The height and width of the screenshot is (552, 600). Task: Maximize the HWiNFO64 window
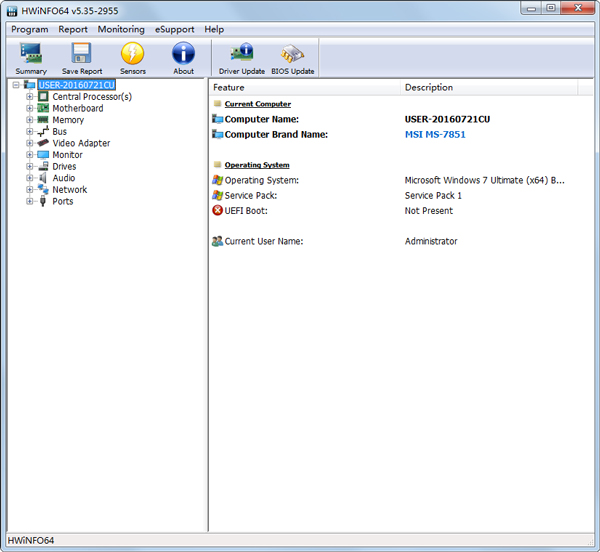(550, 8)
